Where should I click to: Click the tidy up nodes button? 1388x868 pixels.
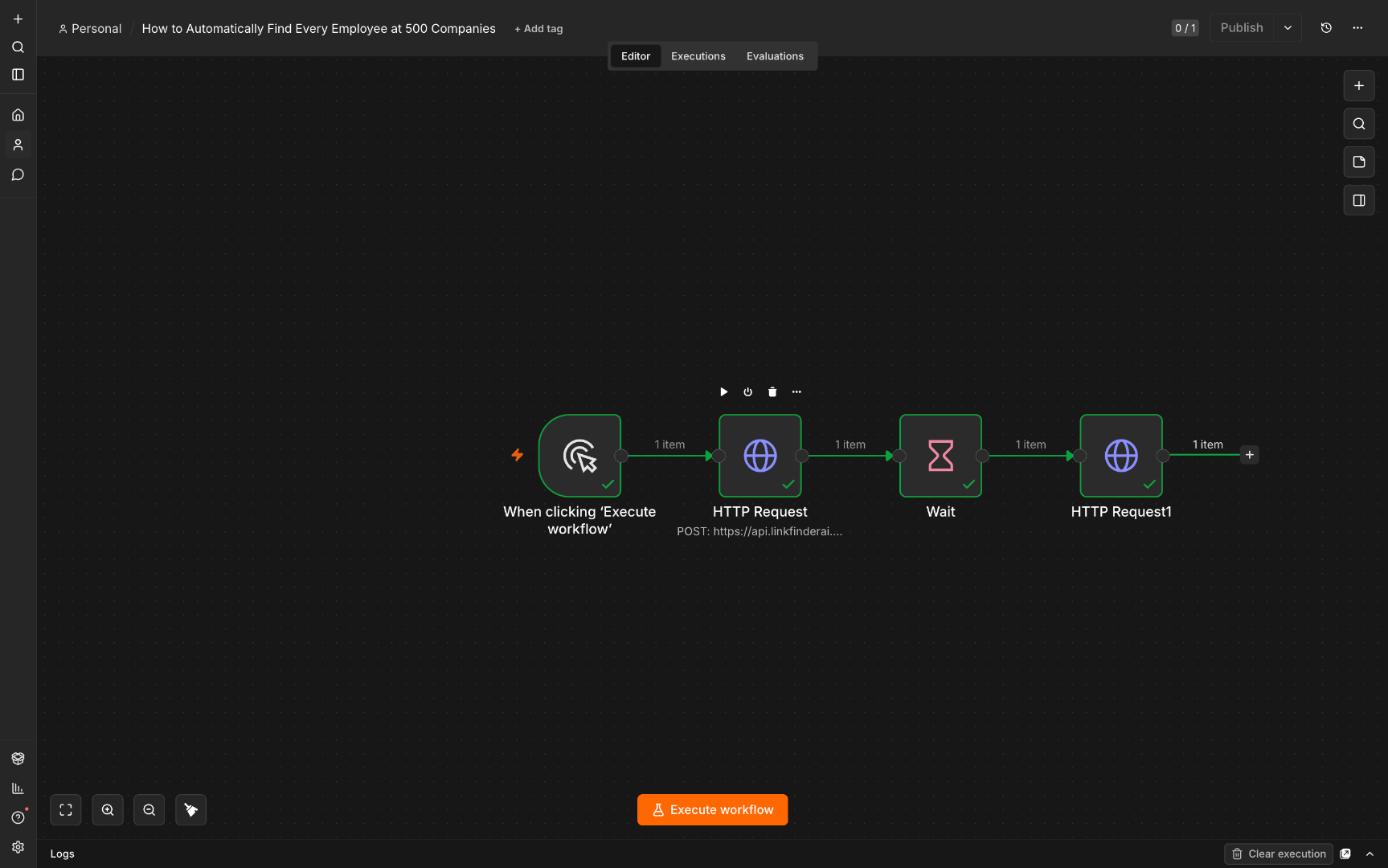(191, 810)
